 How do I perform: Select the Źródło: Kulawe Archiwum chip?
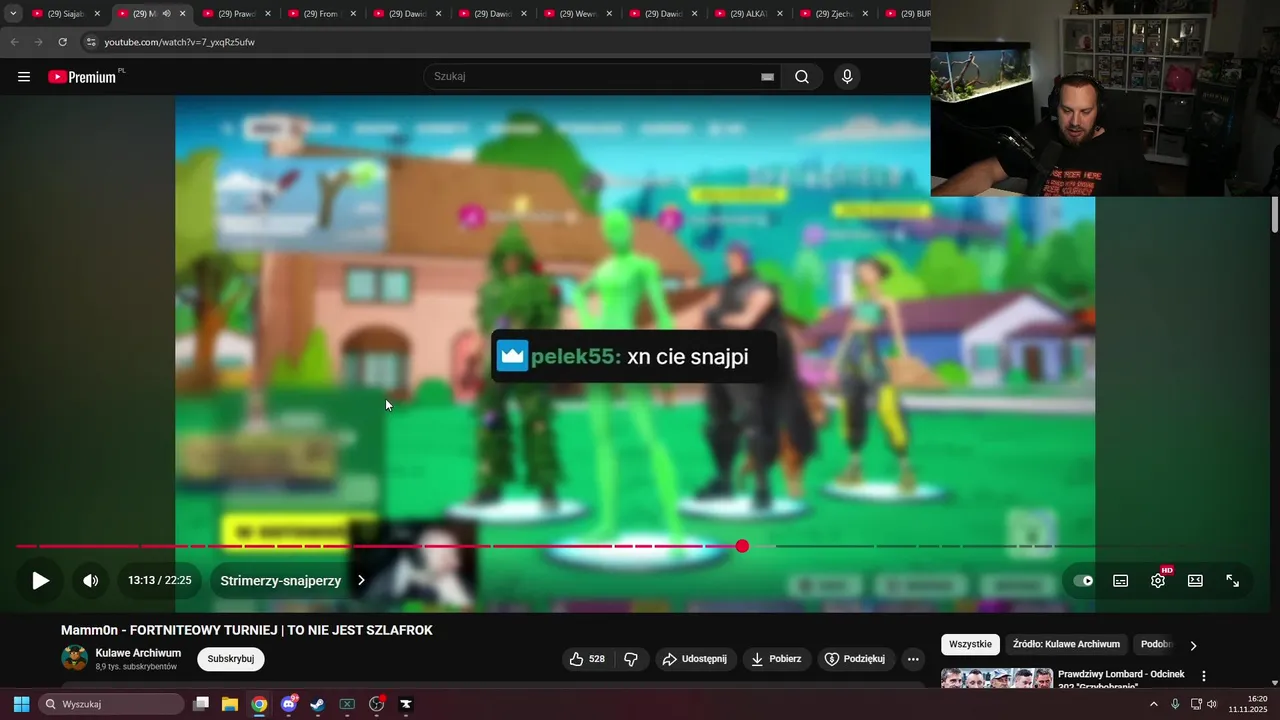tap(1066, 645)
